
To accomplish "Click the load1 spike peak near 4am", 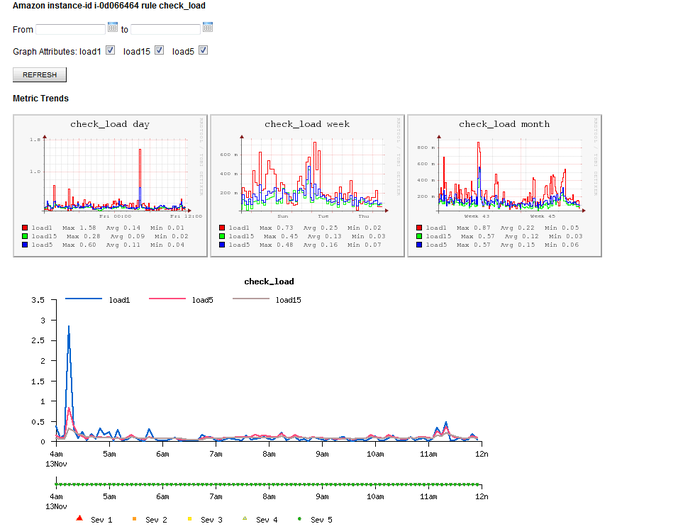I will (x=69, y=326).
